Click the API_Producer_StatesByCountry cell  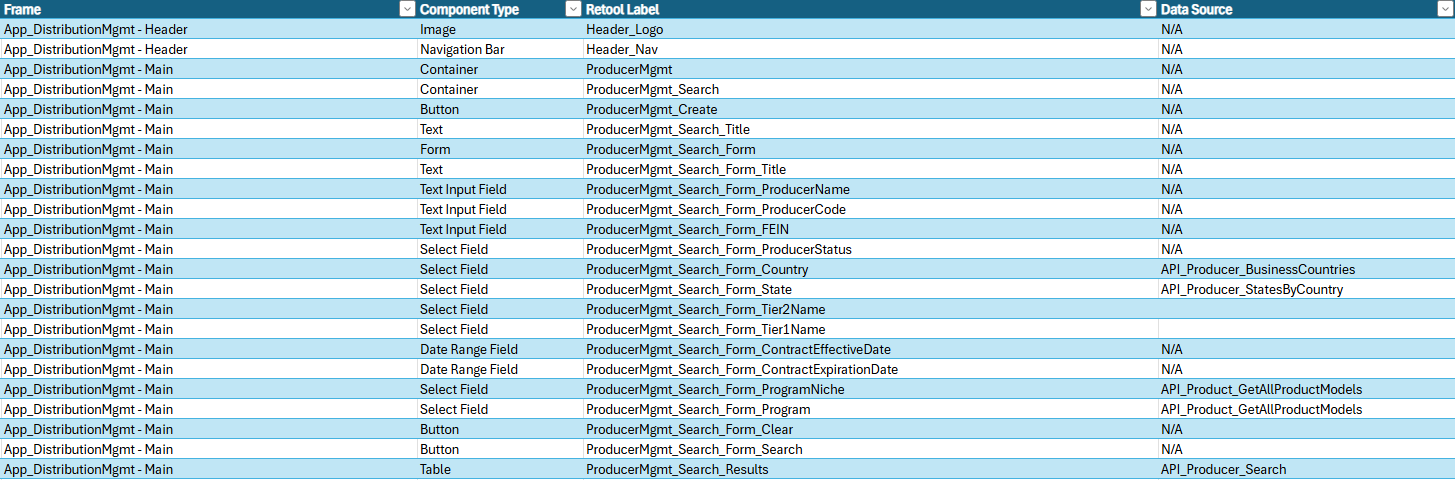[1306, 289]
